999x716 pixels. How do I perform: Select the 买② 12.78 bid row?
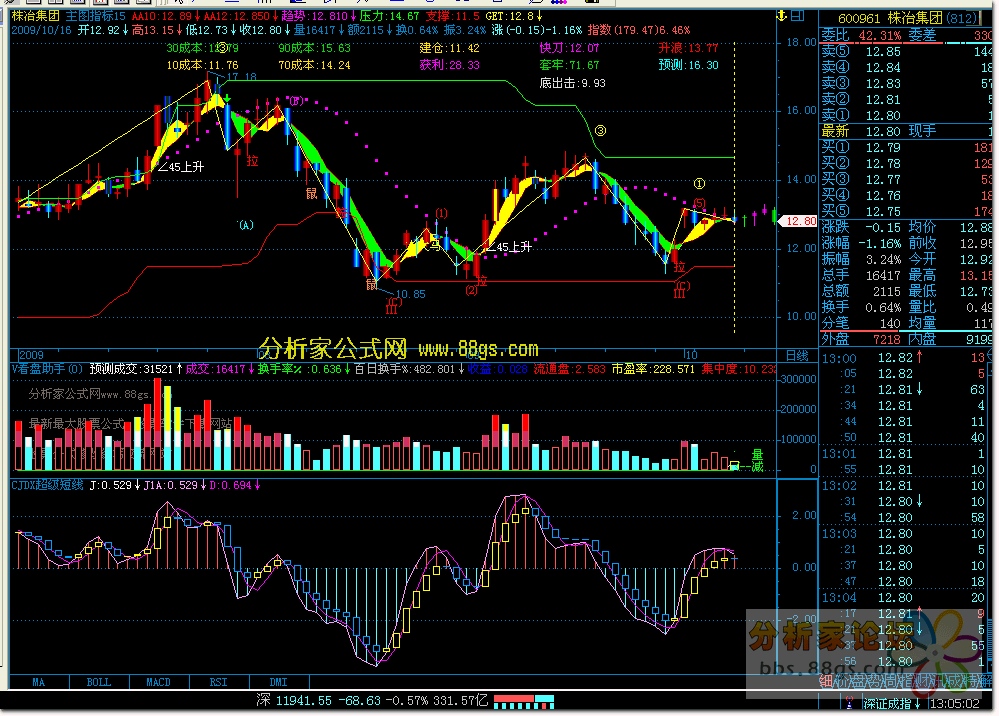(x=907, y=164)
